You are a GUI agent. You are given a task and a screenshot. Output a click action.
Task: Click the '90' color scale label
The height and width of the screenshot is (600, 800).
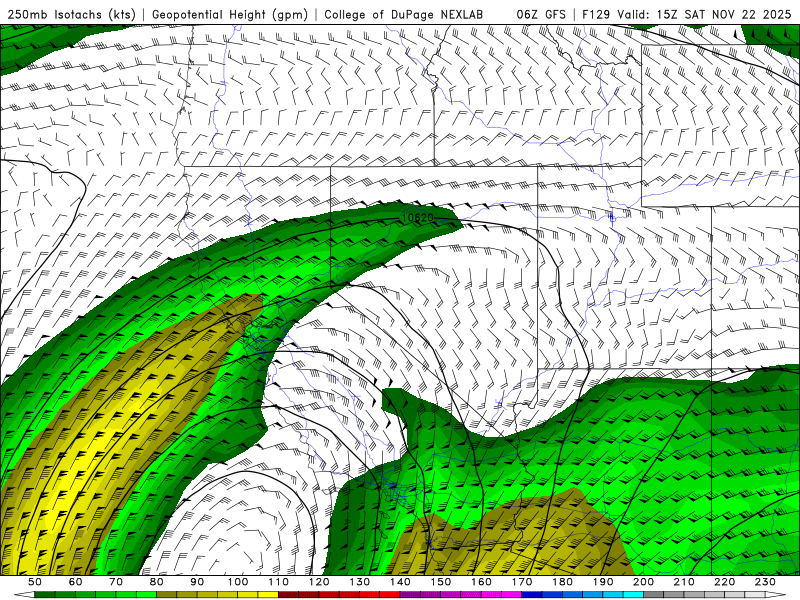197,582
